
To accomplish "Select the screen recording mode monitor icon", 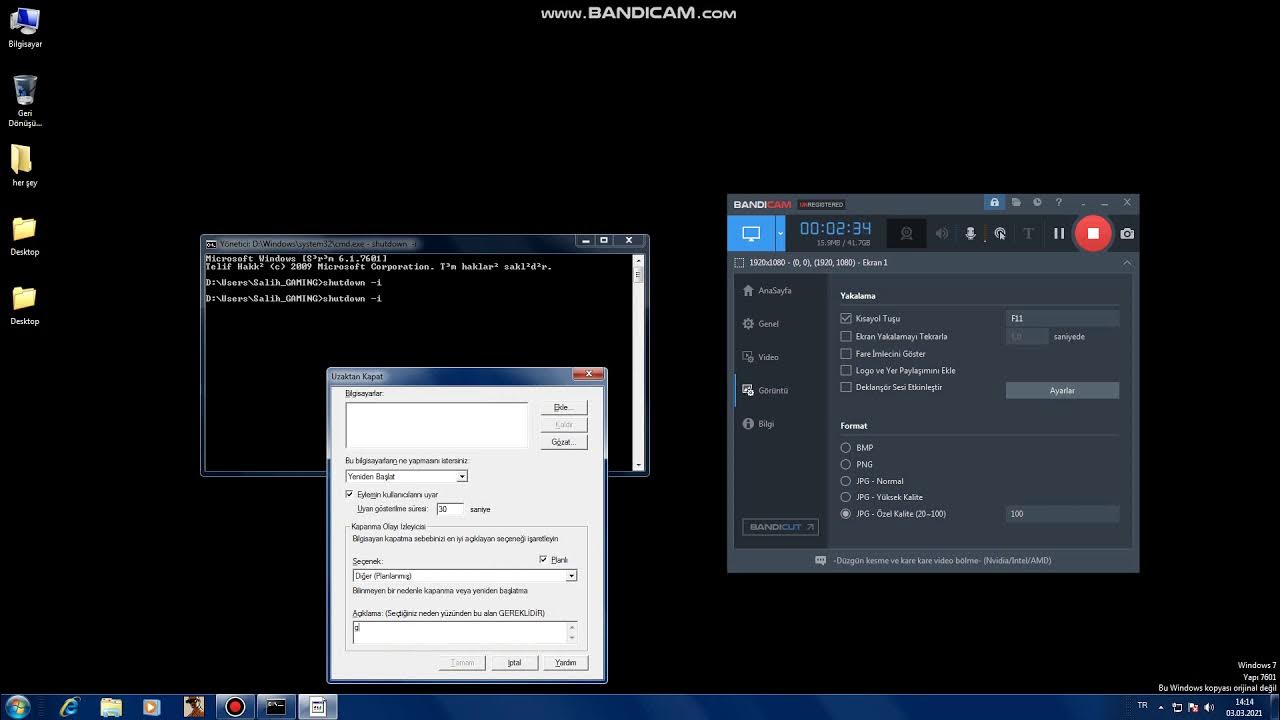I will [x=751, y=233].
